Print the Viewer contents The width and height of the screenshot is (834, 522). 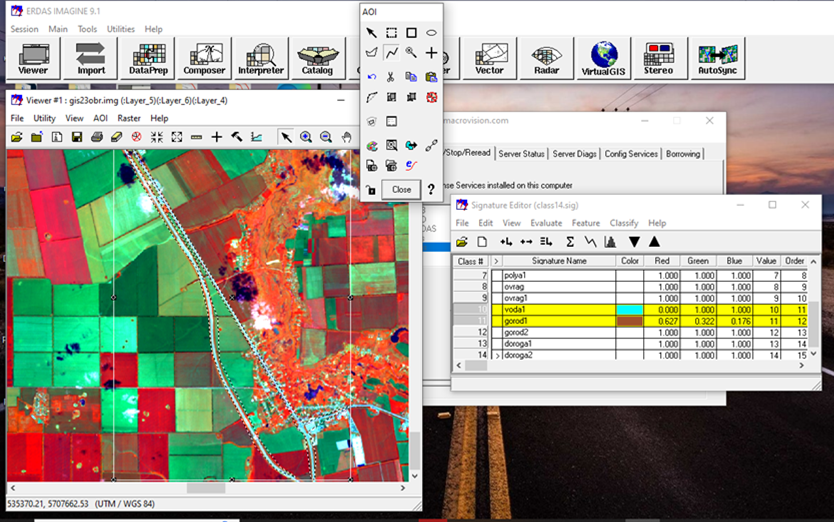click(x=97, y=137)
